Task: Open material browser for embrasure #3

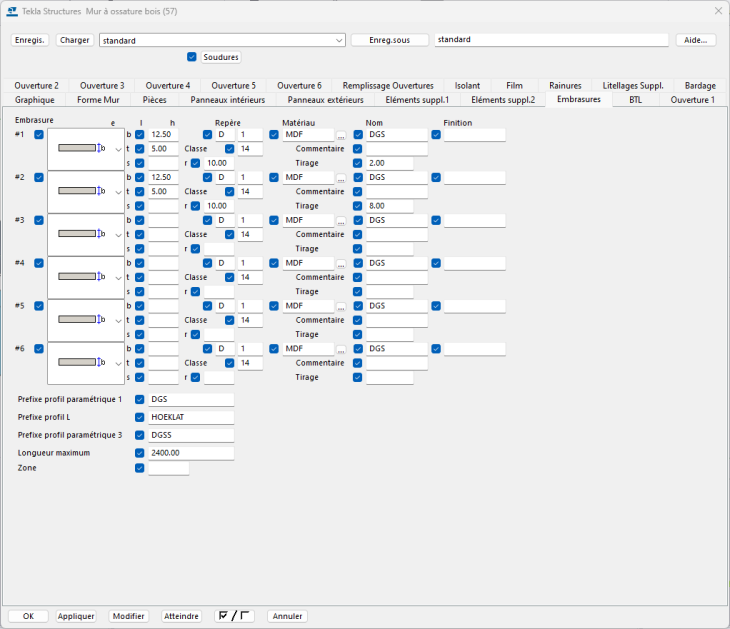Action: coord(341,221)
